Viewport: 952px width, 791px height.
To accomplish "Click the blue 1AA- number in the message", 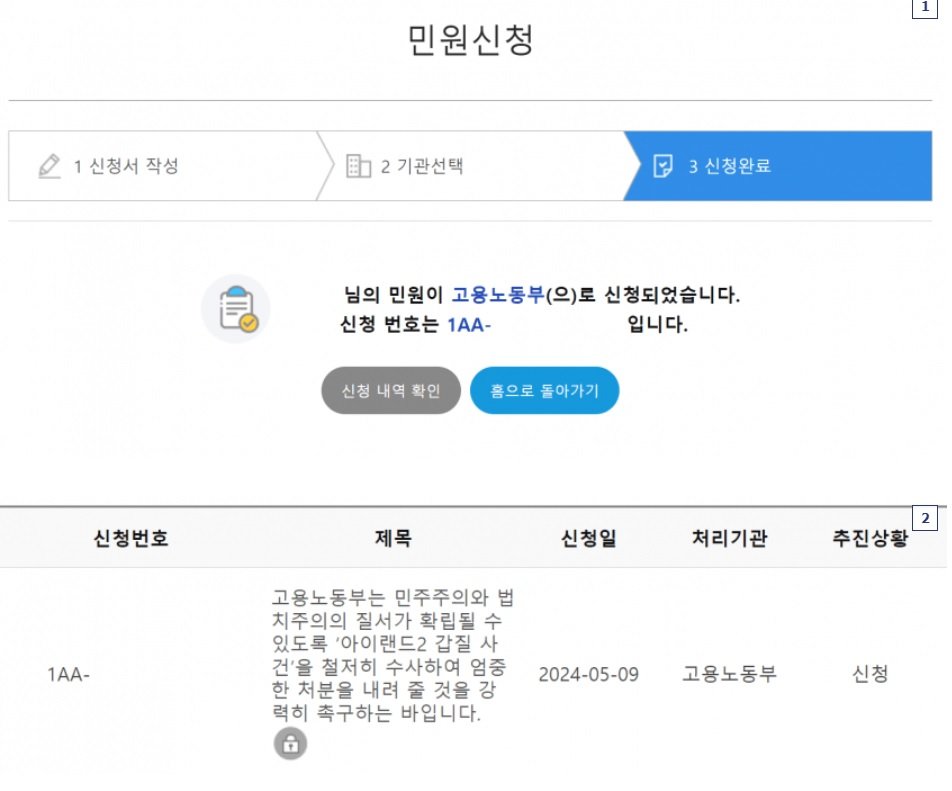I will (468, 325).
